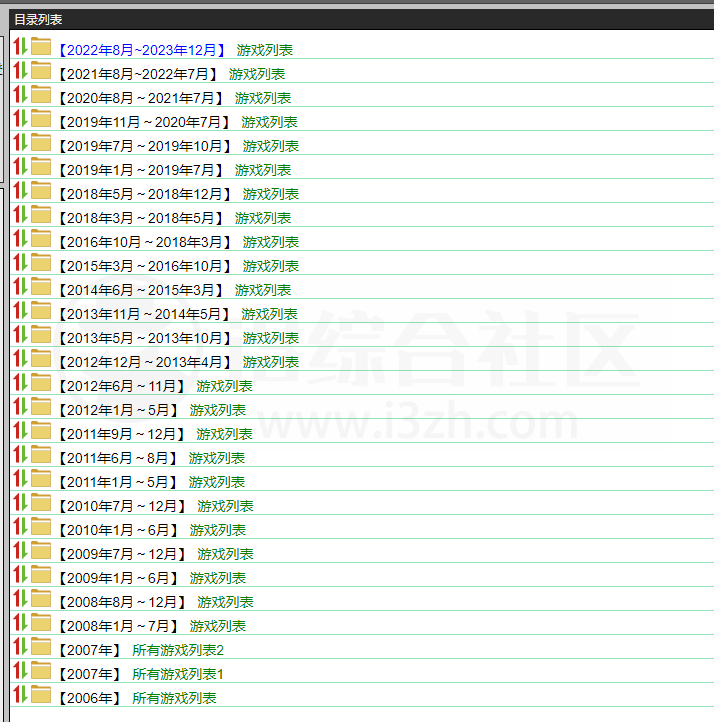Open folder icon for 2016年10月~2018年3月 row

(41, 239)
